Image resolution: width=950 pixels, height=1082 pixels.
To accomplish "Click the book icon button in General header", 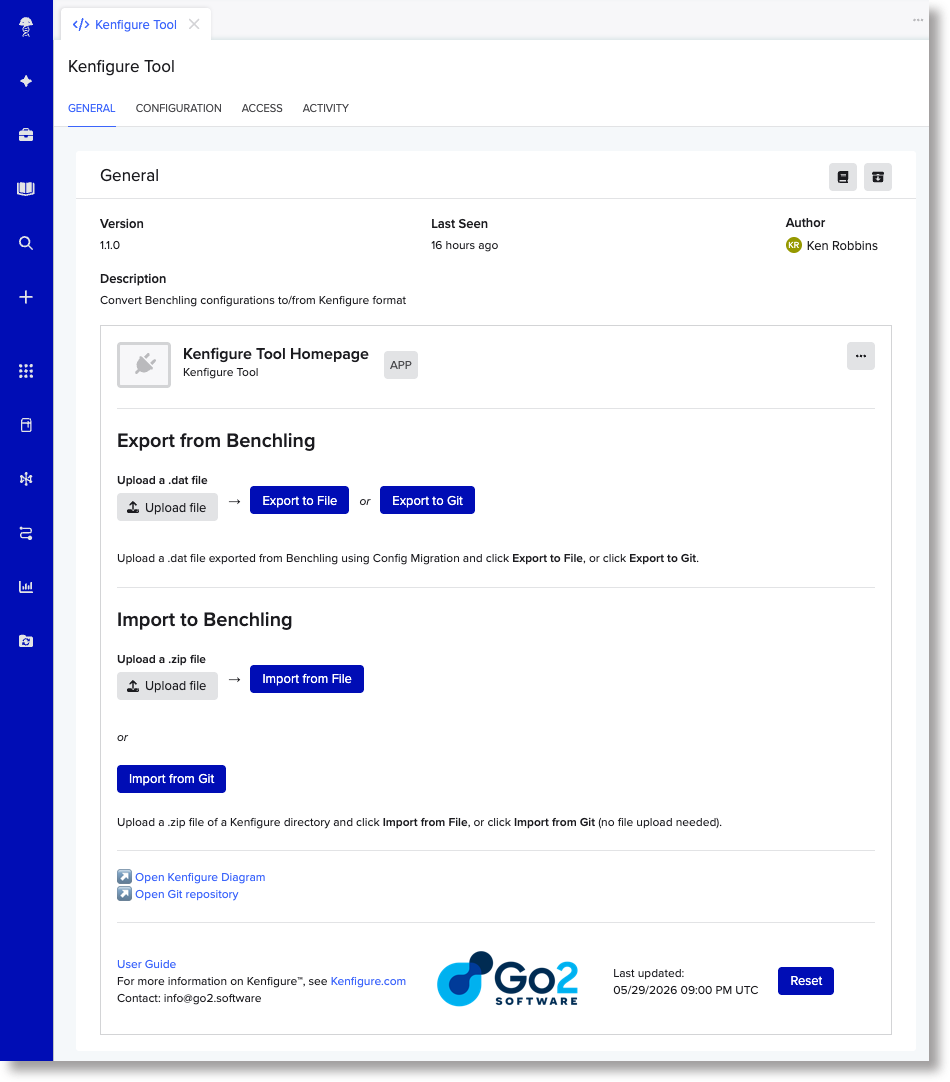I will coord(843,177).
